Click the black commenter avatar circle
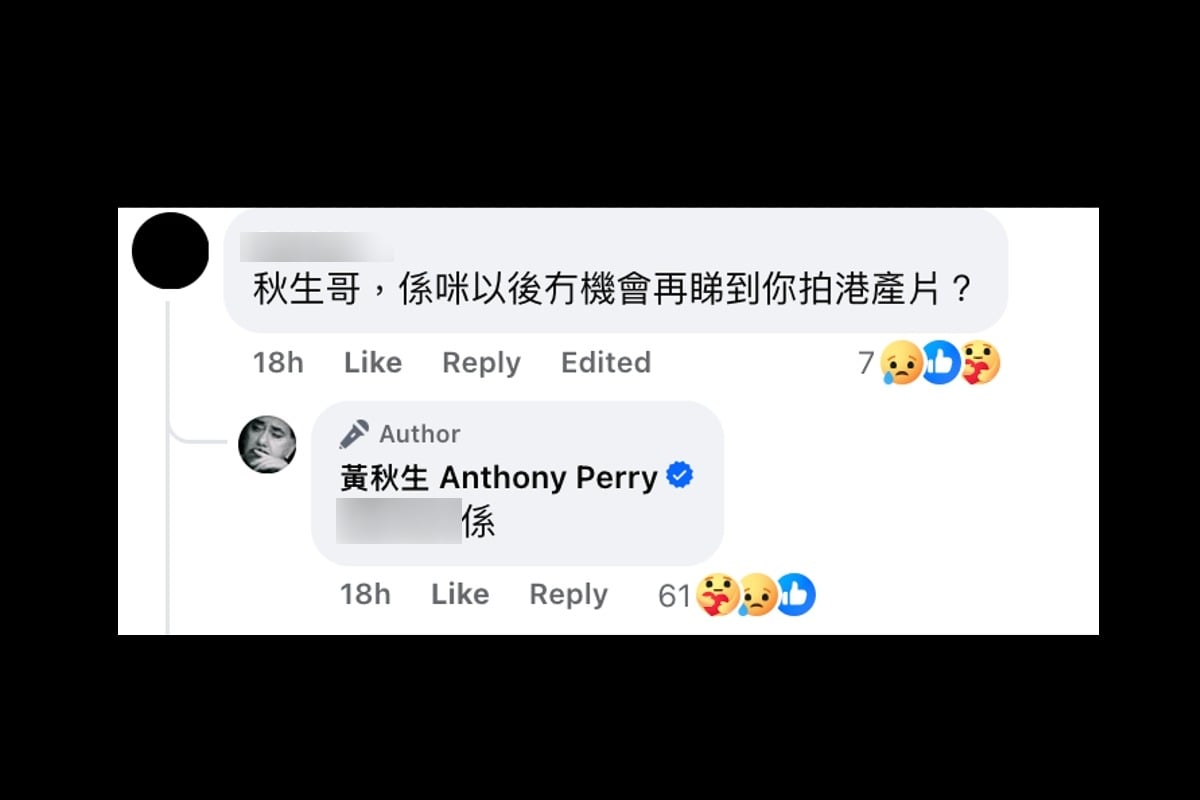 point(170,250)
